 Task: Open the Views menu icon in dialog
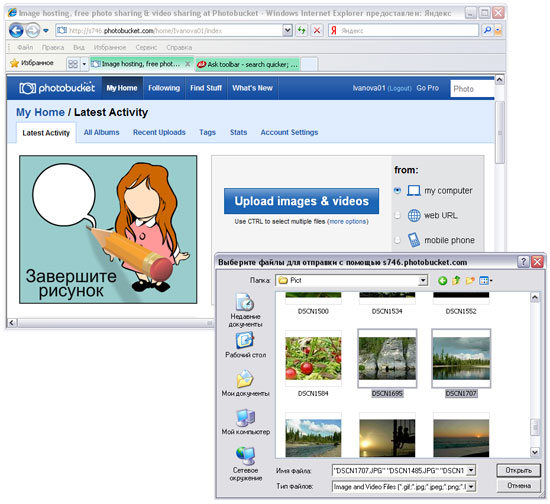486,281
